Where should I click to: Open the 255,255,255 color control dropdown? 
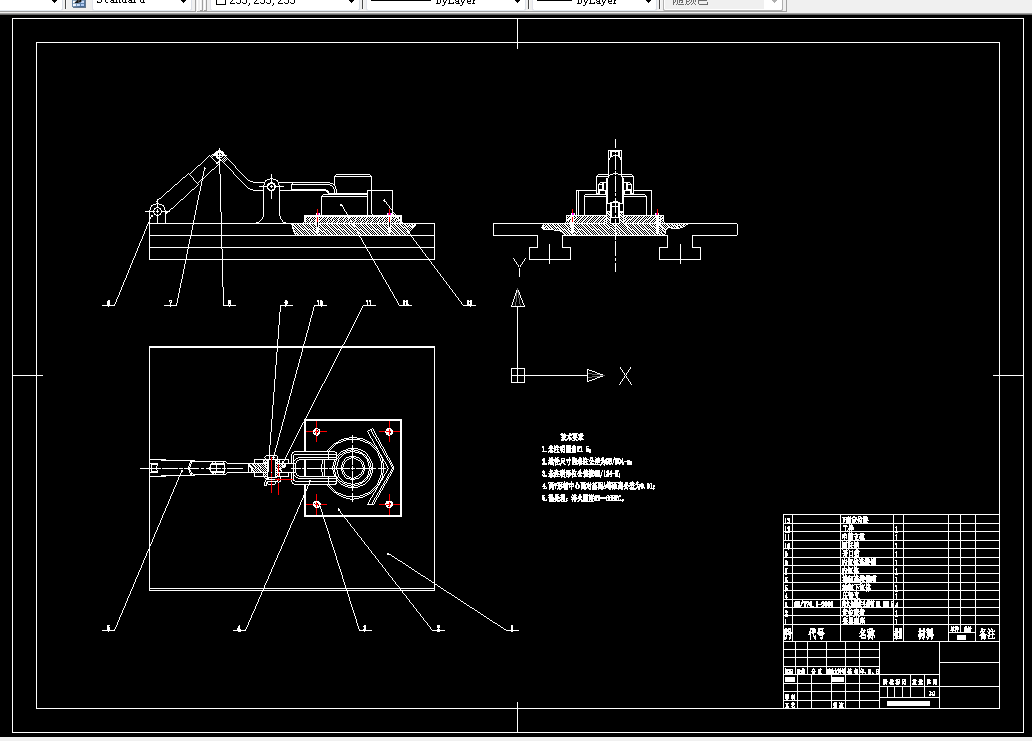(284, 3)
